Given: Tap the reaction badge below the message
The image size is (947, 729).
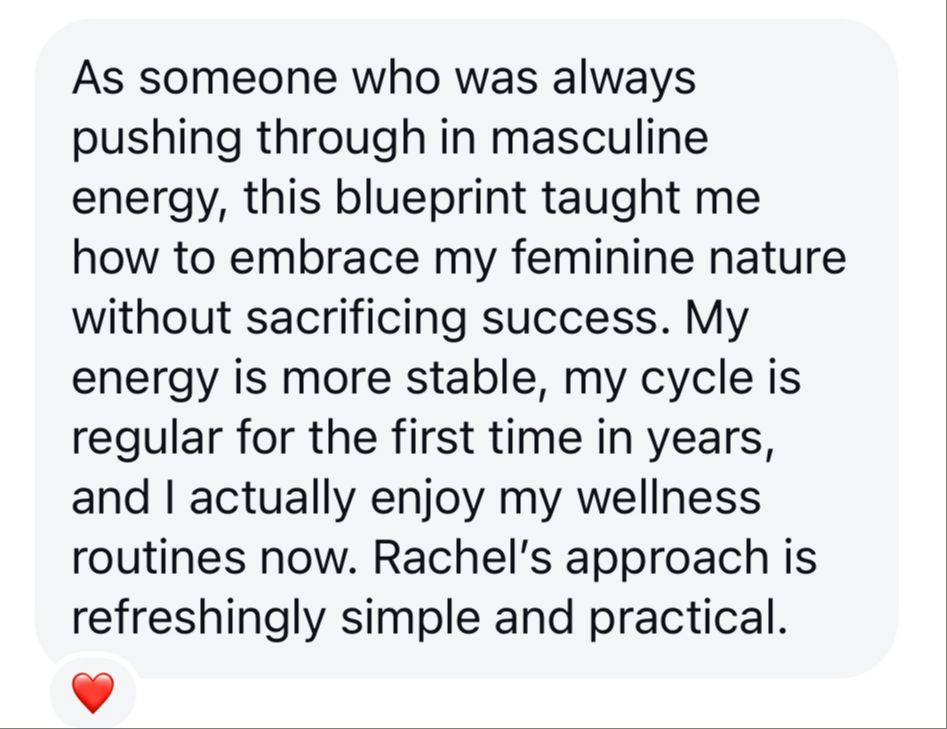Looking at the screenshot, I should tap(92, 692).
